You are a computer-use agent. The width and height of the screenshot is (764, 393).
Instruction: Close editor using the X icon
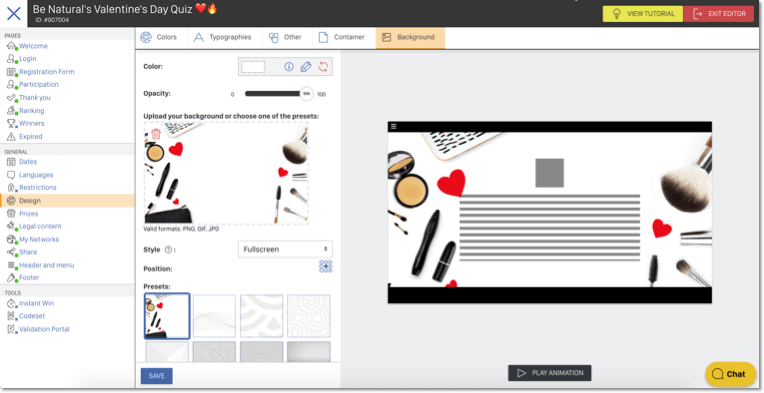click(14, 13)
